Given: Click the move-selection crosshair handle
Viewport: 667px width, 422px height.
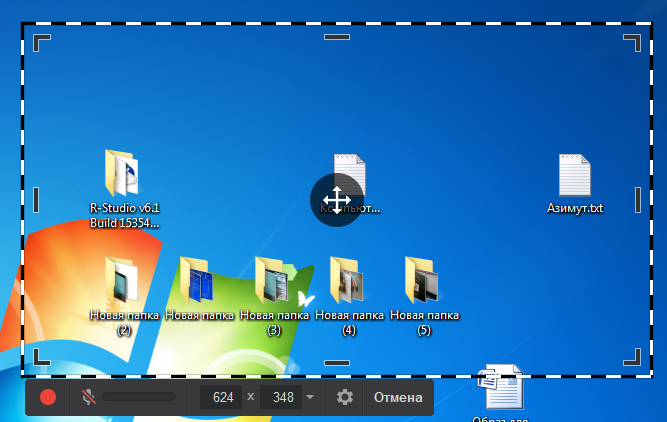Looking at the screenshot, I should pyautogui.click(x=337, y=200).
